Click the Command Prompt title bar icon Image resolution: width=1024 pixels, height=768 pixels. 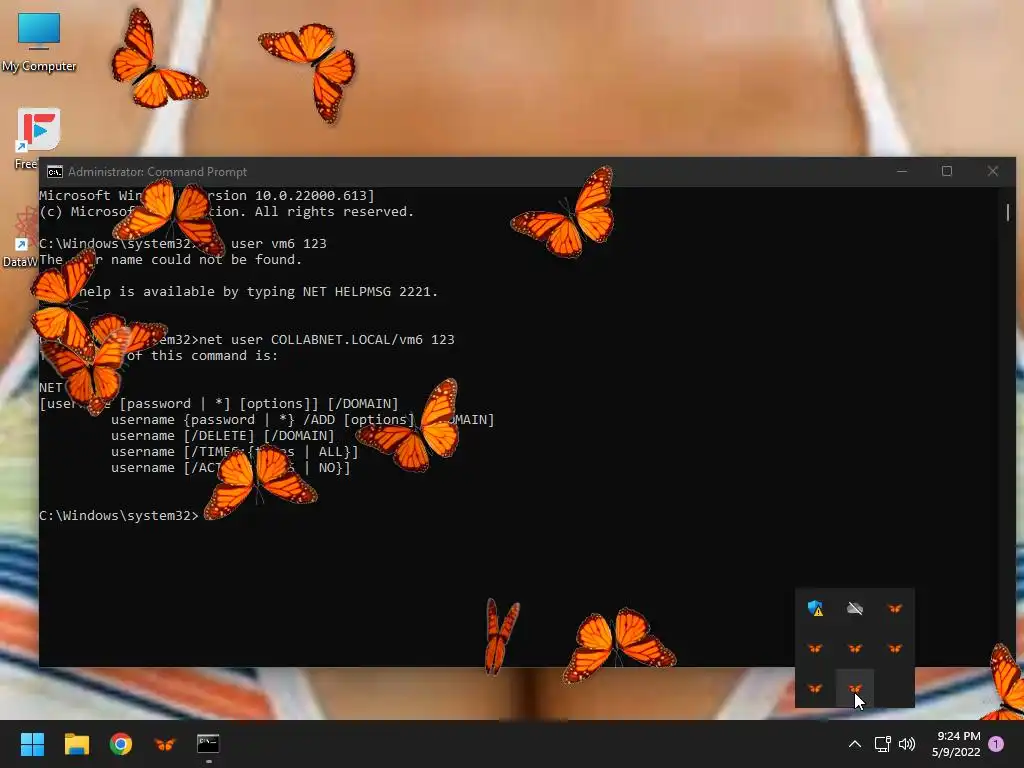pyautogui.click(x=55, y=172)
